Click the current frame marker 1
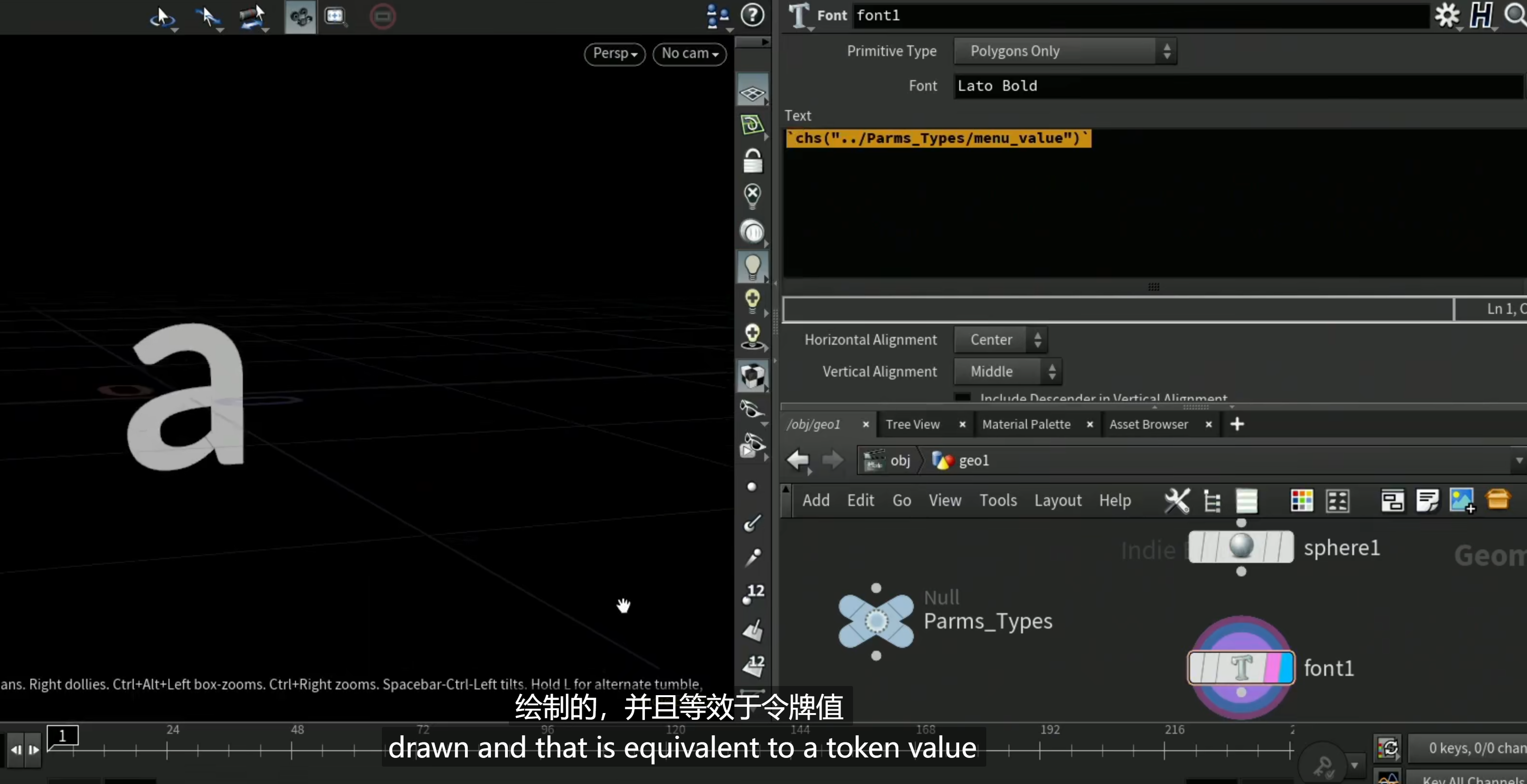This screenshot has width=1527, height=784. [x=62, y=736]
